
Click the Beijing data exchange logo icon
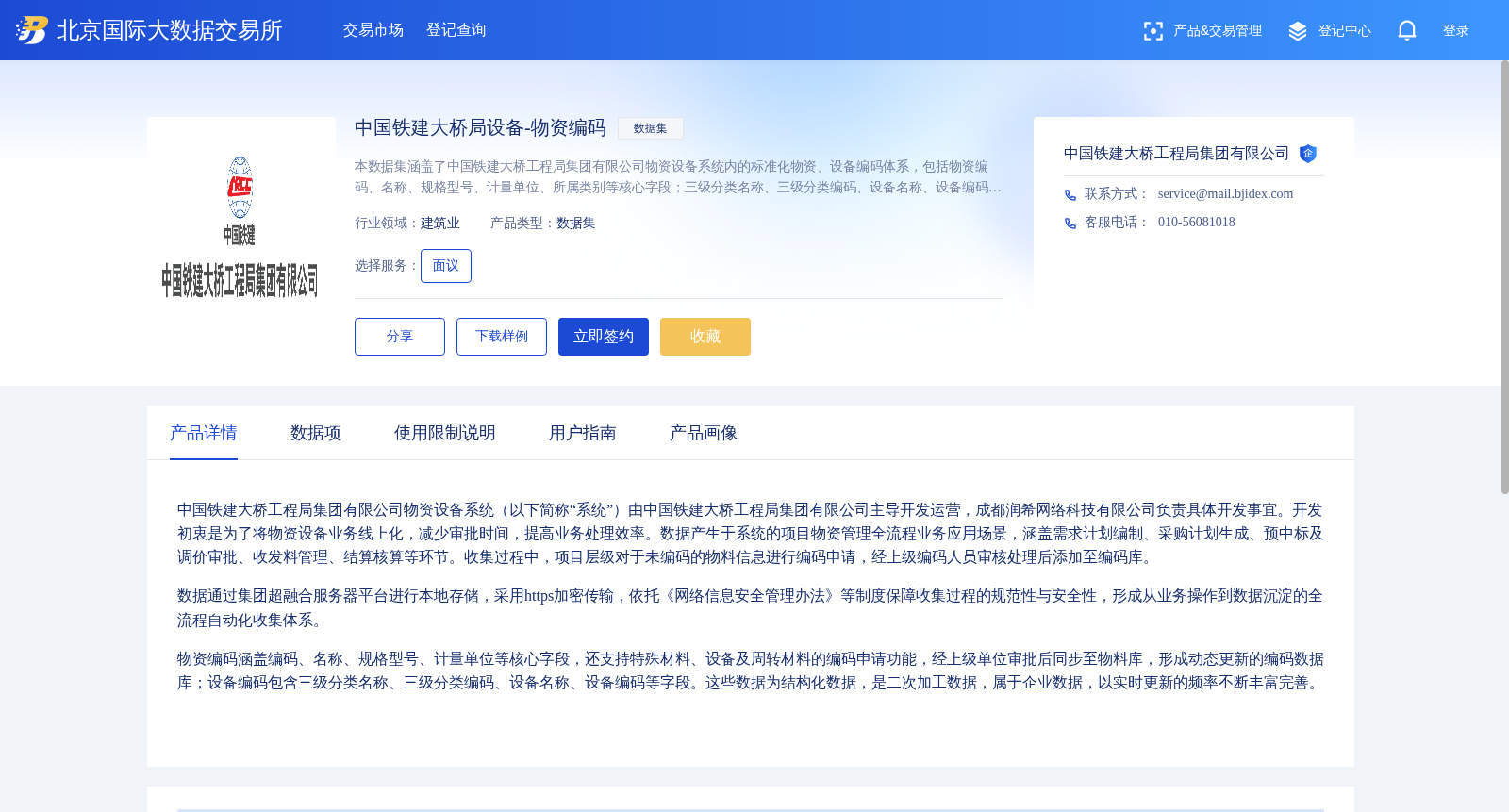(x=32, y=30)
